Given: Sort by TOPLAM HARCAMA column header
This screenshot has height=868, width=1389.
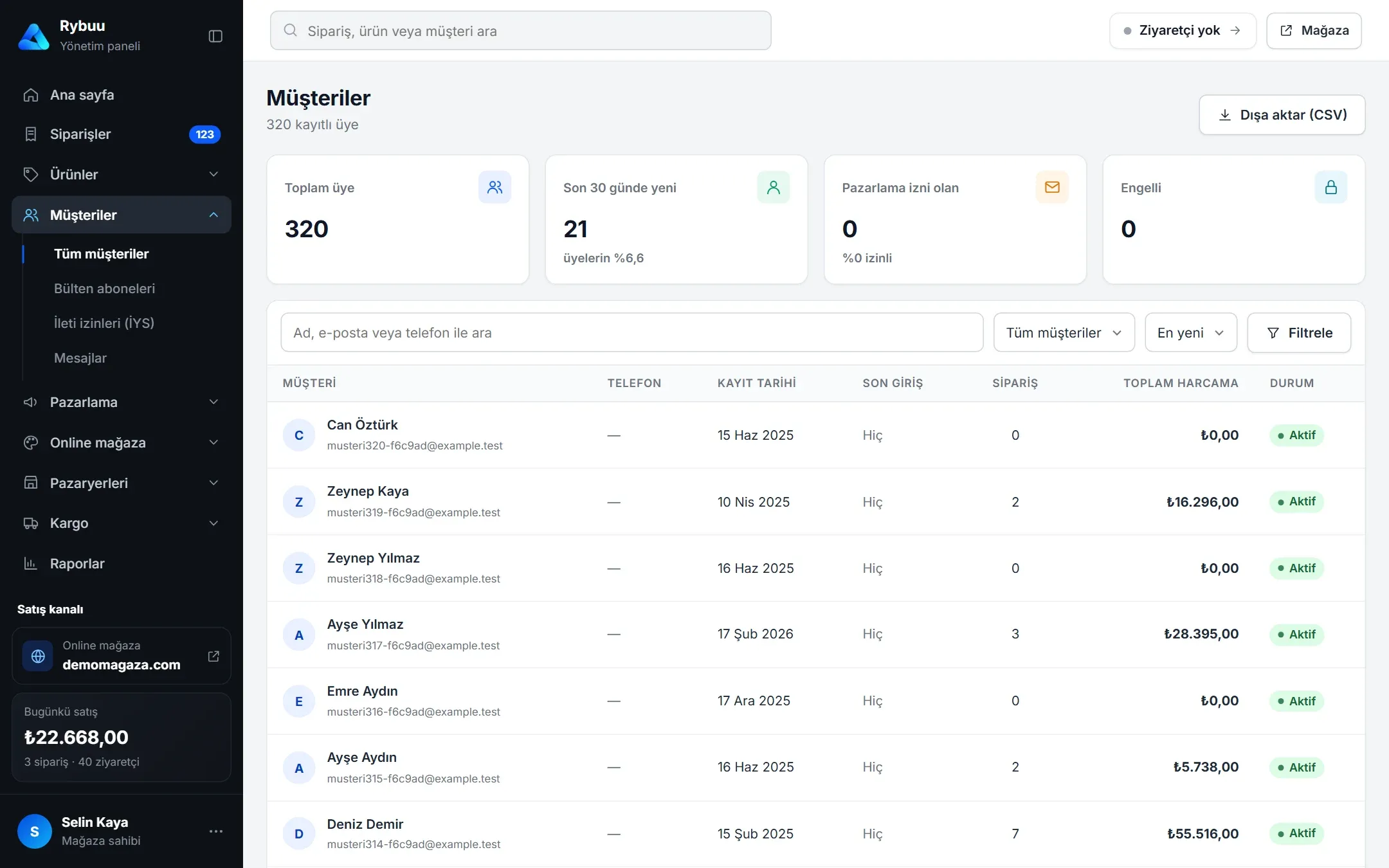Looking at the screenshot, I should point(1181,383).
